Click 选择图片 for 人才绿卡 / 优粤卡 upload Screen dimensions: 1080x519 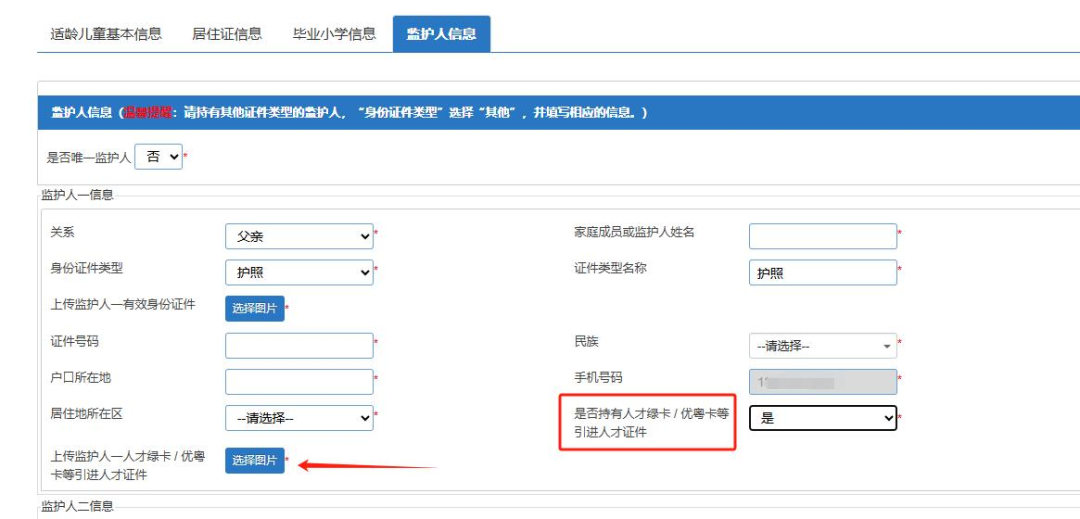point(255,460)
